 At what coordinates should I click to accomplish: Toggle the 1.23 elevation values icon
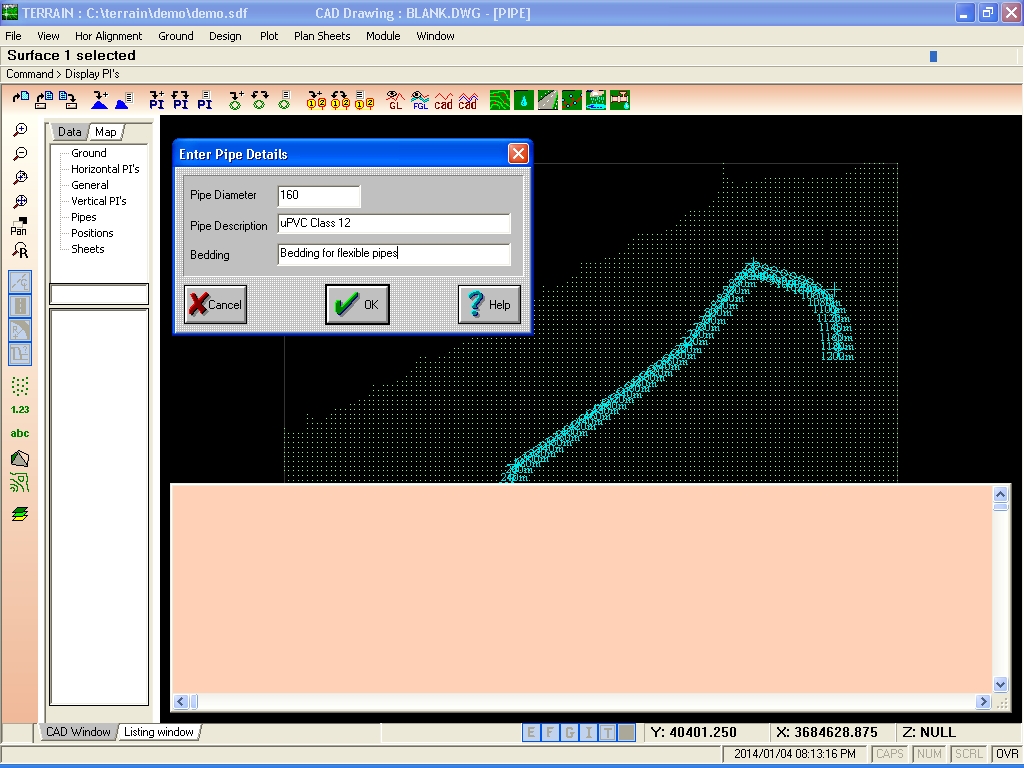(20, 409)
